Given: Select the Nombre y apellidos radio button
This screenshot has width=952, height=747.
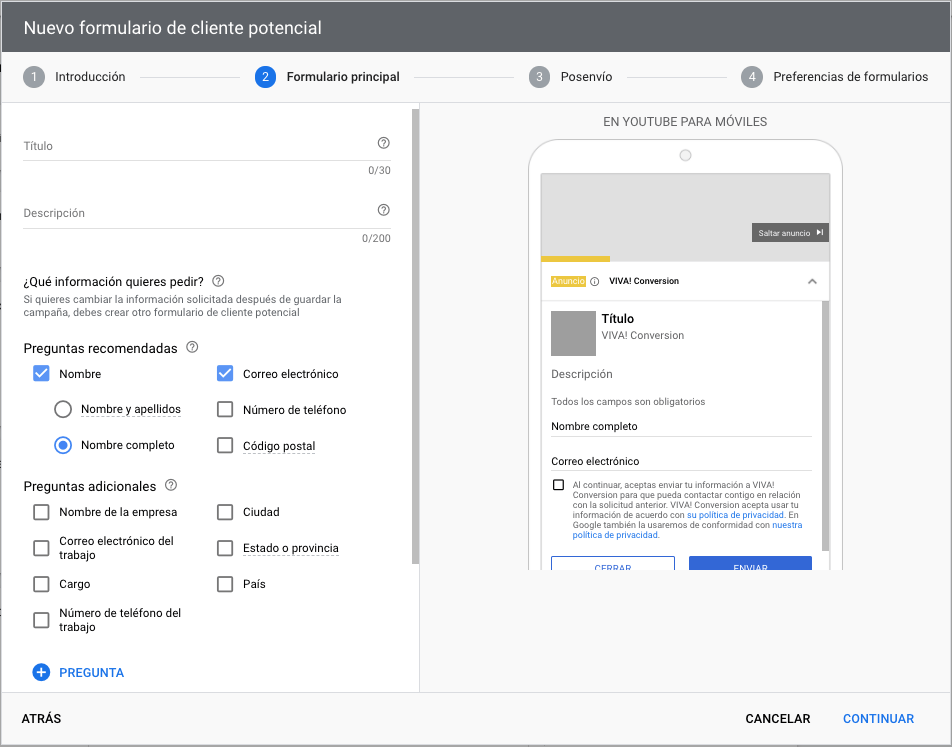Looking at the screenshot, I should [x=63, y=409].
